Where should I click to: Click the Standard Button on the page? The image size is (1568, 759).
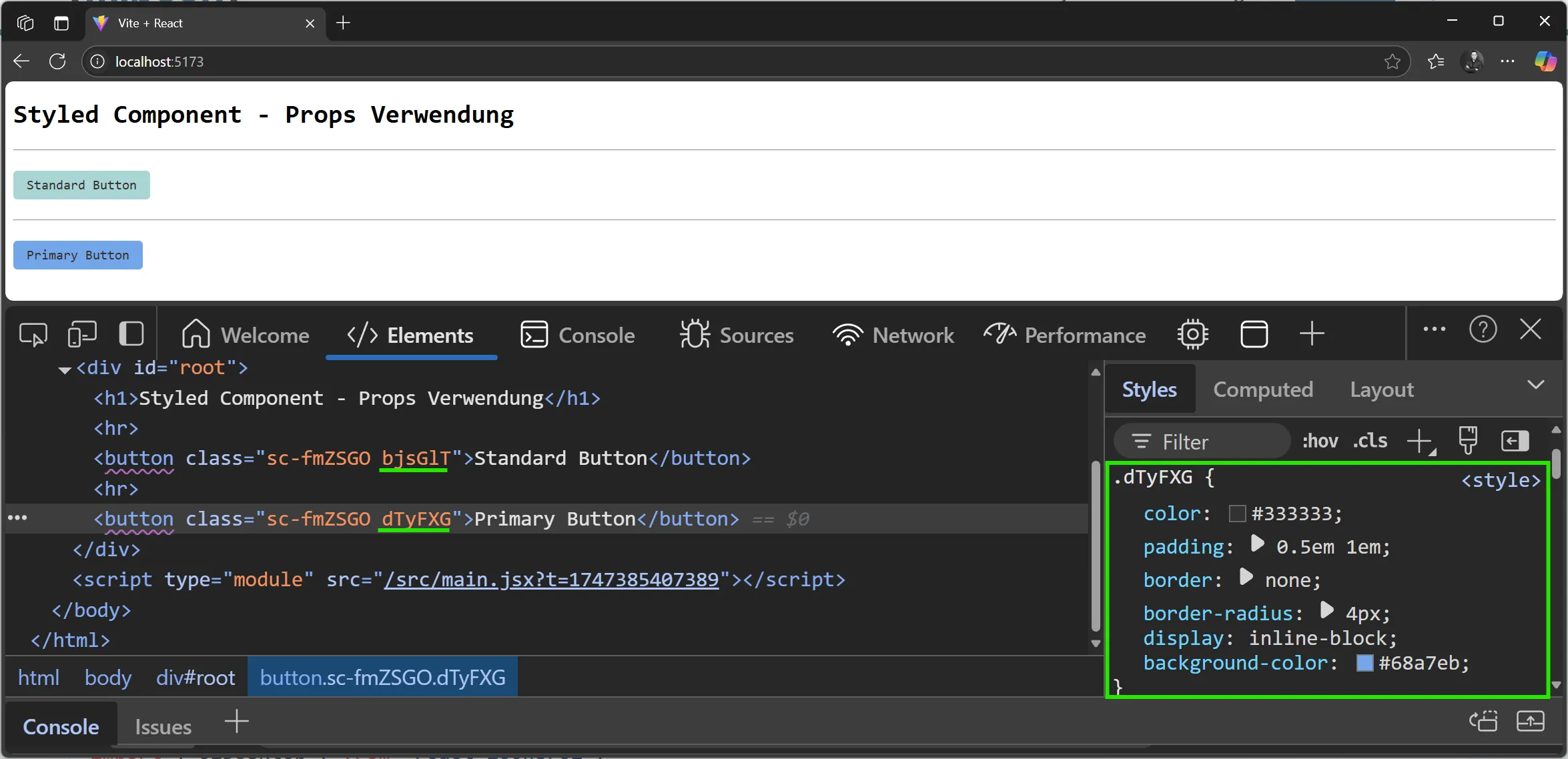click(x=81, y=185)
